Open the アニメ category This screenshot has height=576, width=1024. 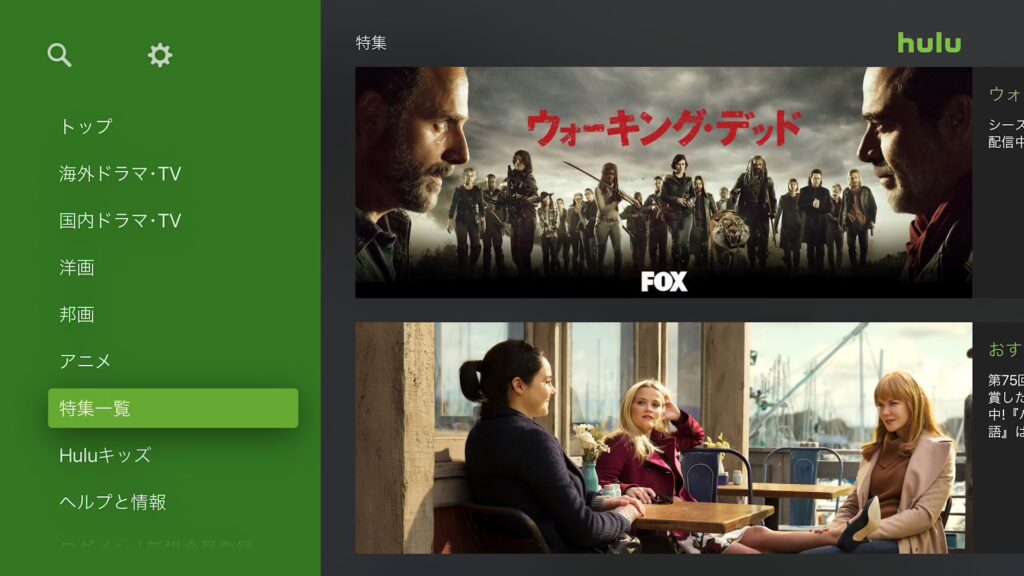tap(85, 361)
